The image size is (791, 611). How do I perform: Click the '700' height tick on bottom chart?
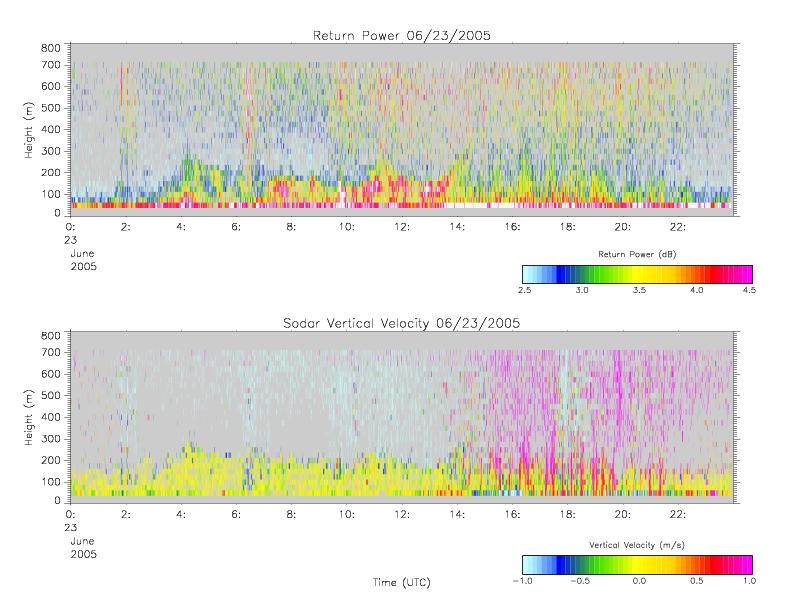point(50,352)
